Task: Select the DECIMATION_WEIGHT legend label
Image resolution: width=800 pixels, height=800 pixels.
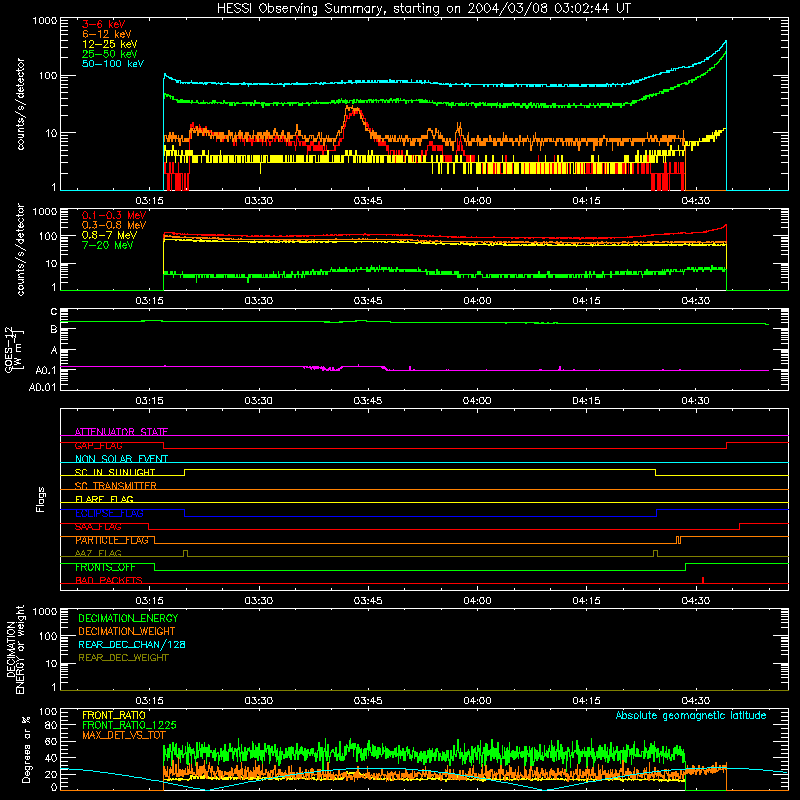Action: [x=127, y=631]
